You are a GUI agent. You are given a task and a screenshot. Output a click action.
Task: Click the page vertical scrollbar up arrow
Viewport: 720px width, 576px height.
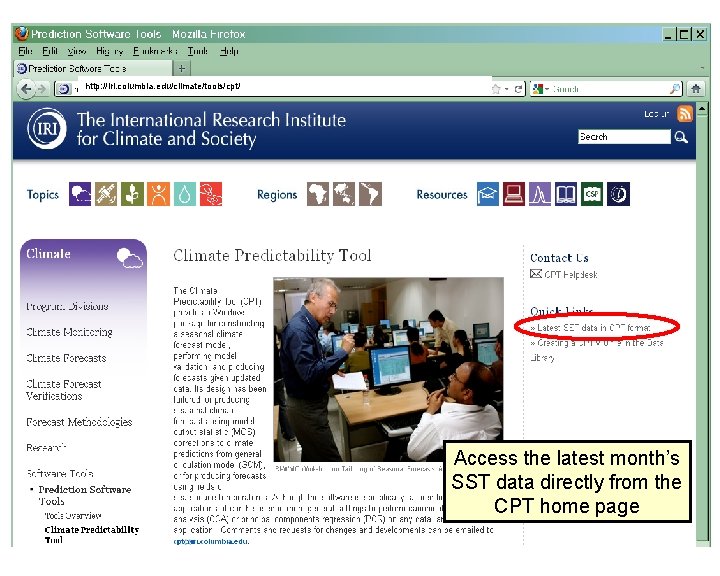[x=702, y=109]
